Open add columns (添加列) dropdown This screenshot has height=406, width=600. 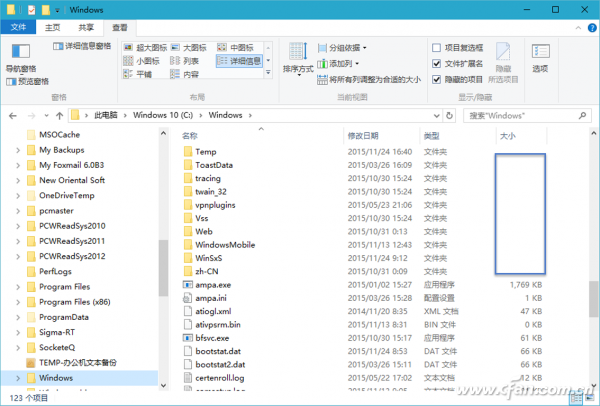pos(338,64)
